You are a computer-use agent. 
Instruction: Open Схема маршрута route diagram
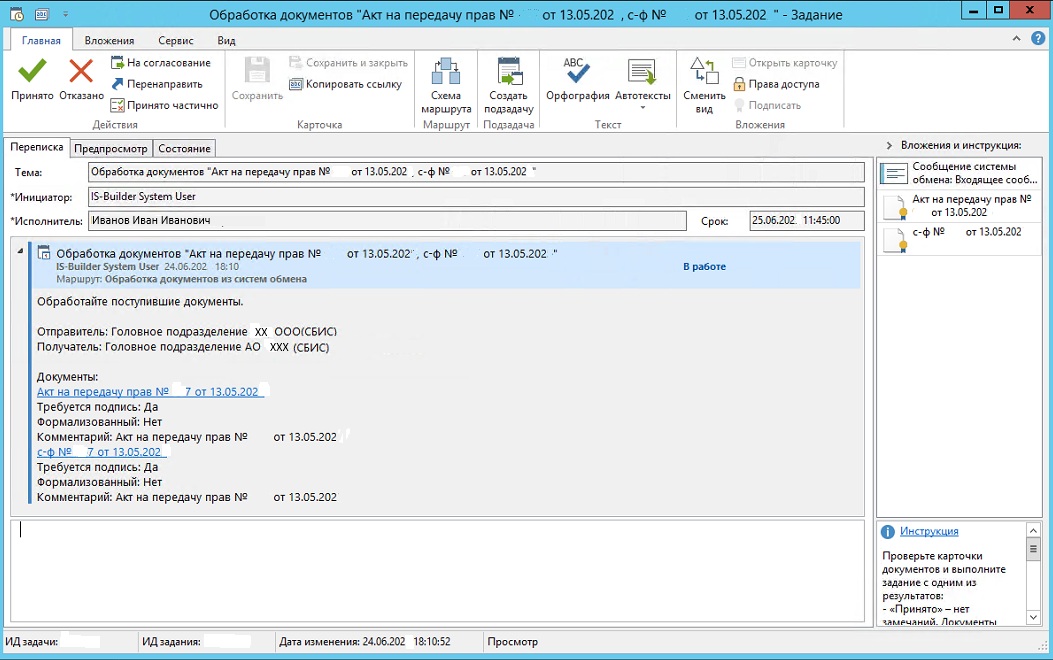[445, 74]
